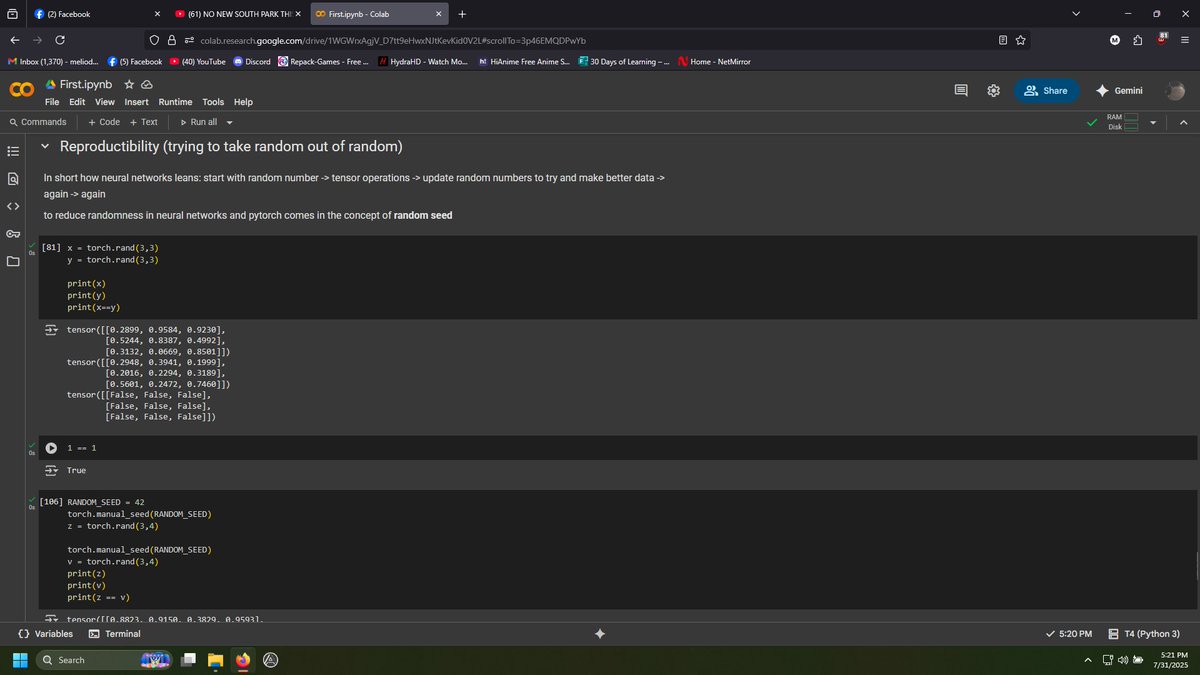Collapse the Reproductibility section
1200x675 pixels.
click(46, 147)
